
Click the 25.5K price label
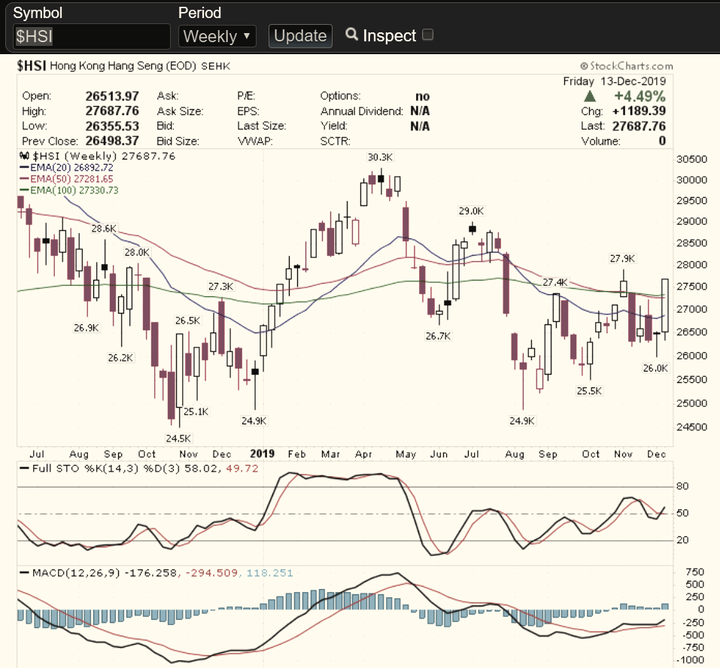(589, 391)
